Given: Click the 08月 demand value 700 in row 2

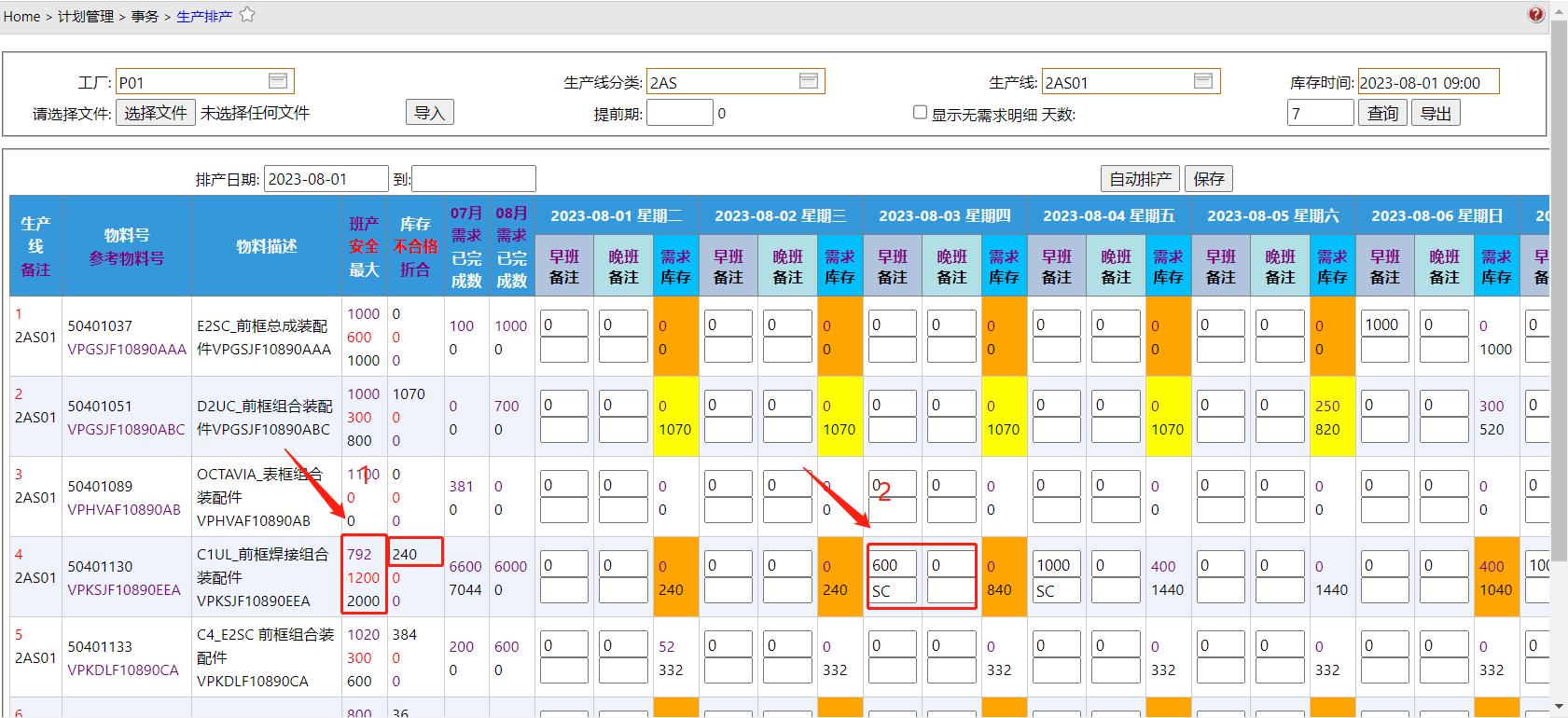Looking at the screenshot, I should click(x=506, y=406).
